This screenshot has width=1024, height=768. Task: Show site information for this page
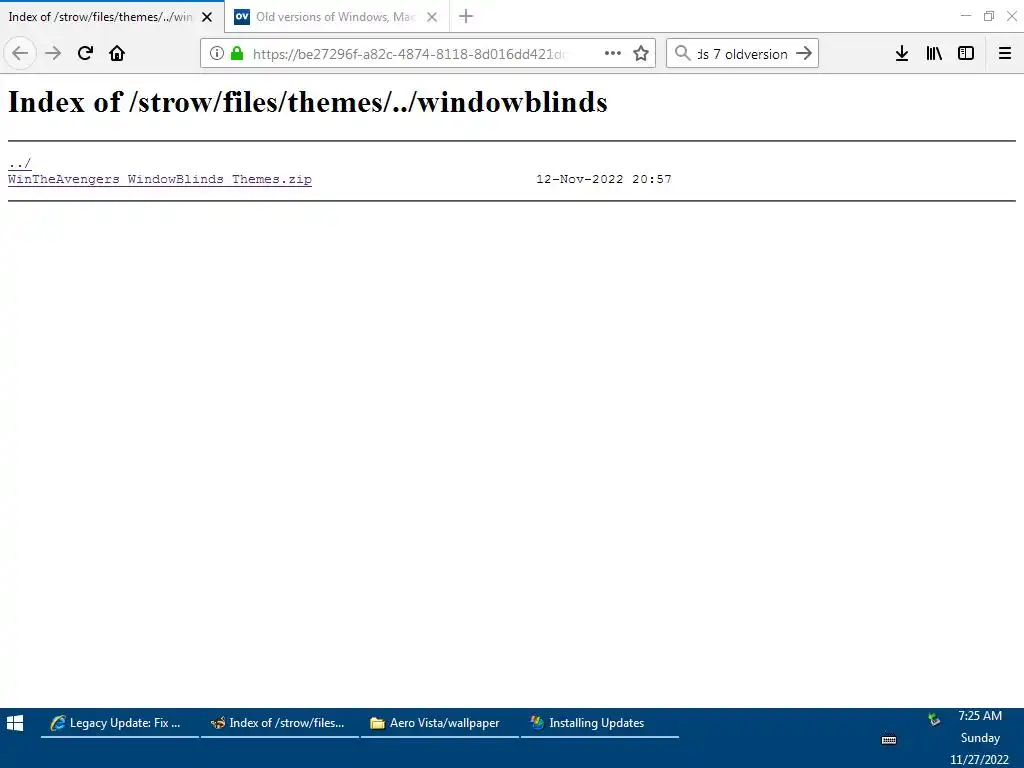pos(217,53)
